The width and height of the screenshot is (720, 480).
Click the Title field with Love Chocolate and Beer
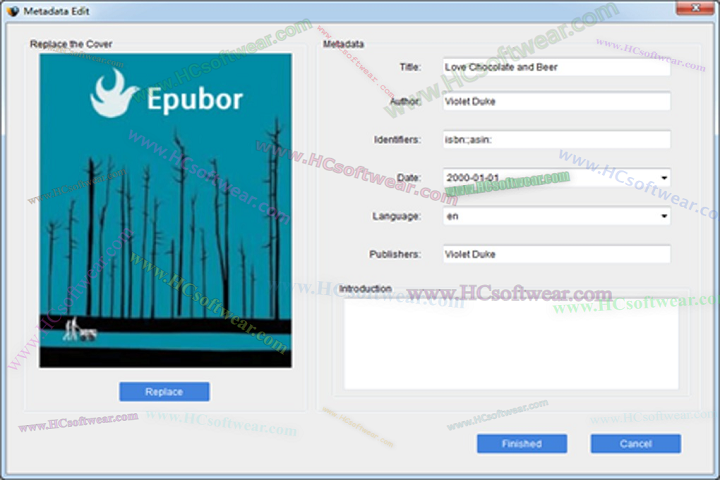[555, 68]
